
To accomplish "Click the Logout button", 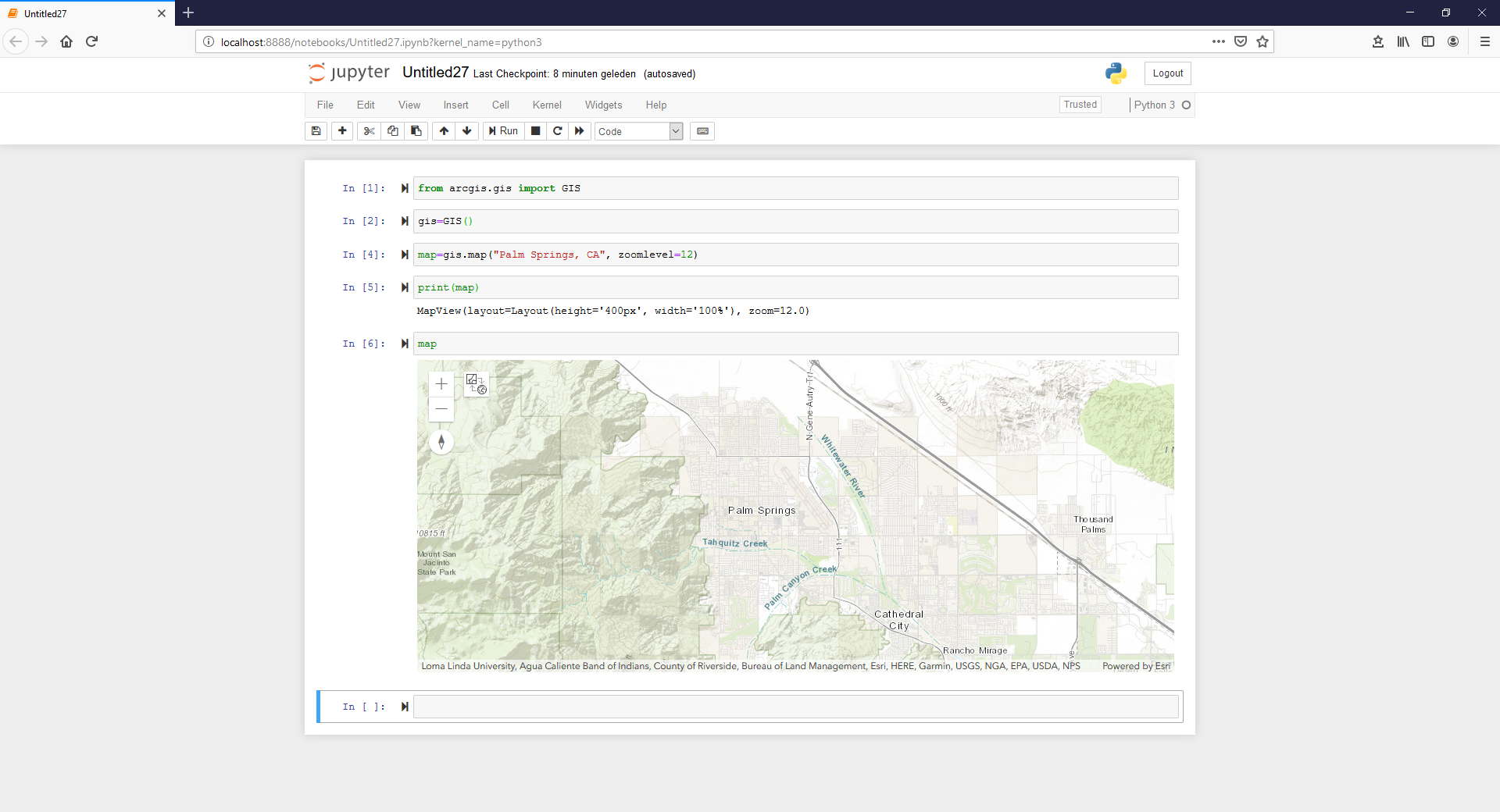I will point(1168,73).
